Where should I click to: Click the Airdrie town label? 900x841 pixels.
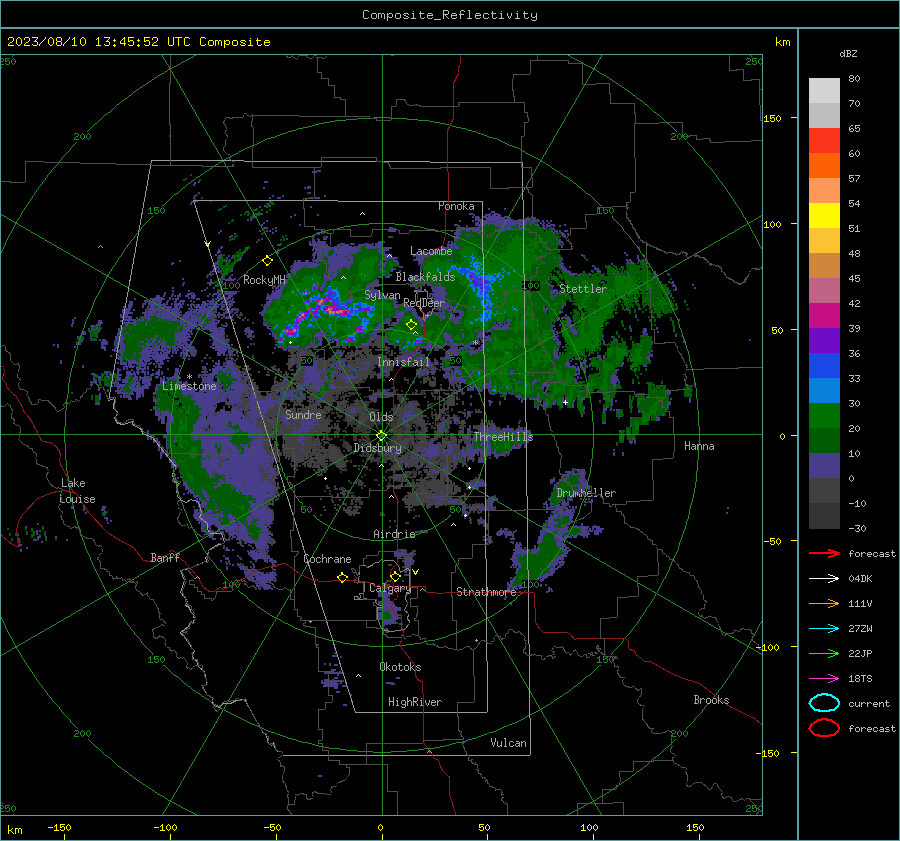394,534
